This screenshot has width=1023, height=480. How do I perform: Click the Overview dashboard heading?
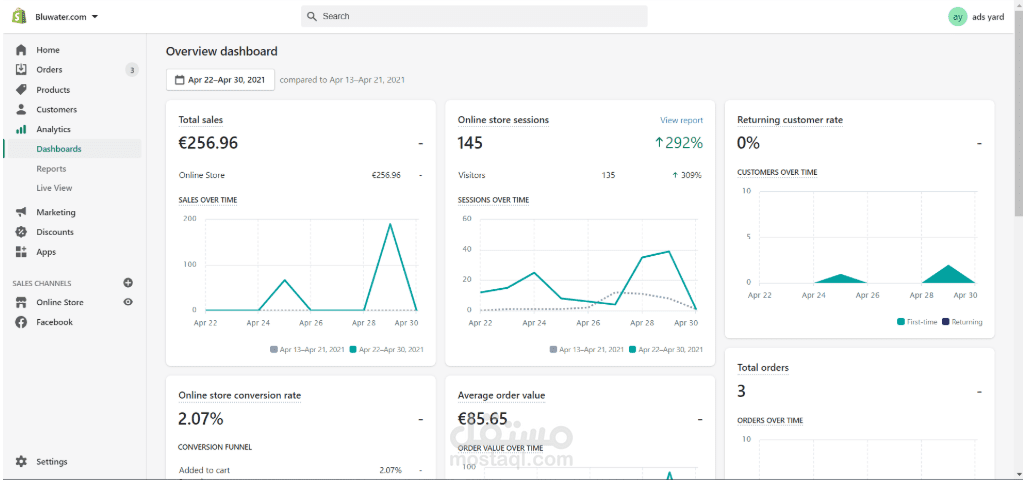(x=221, y=51)
